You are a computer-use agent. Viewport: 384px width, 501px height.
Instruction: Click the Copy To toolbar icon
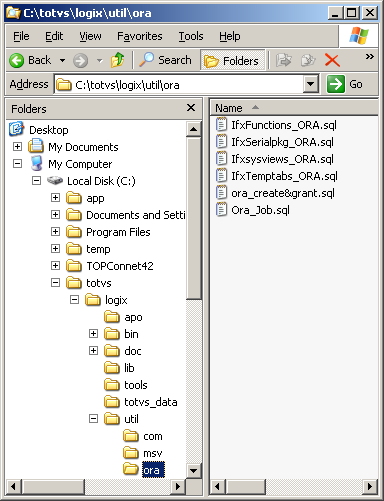[x=308, y=61]
